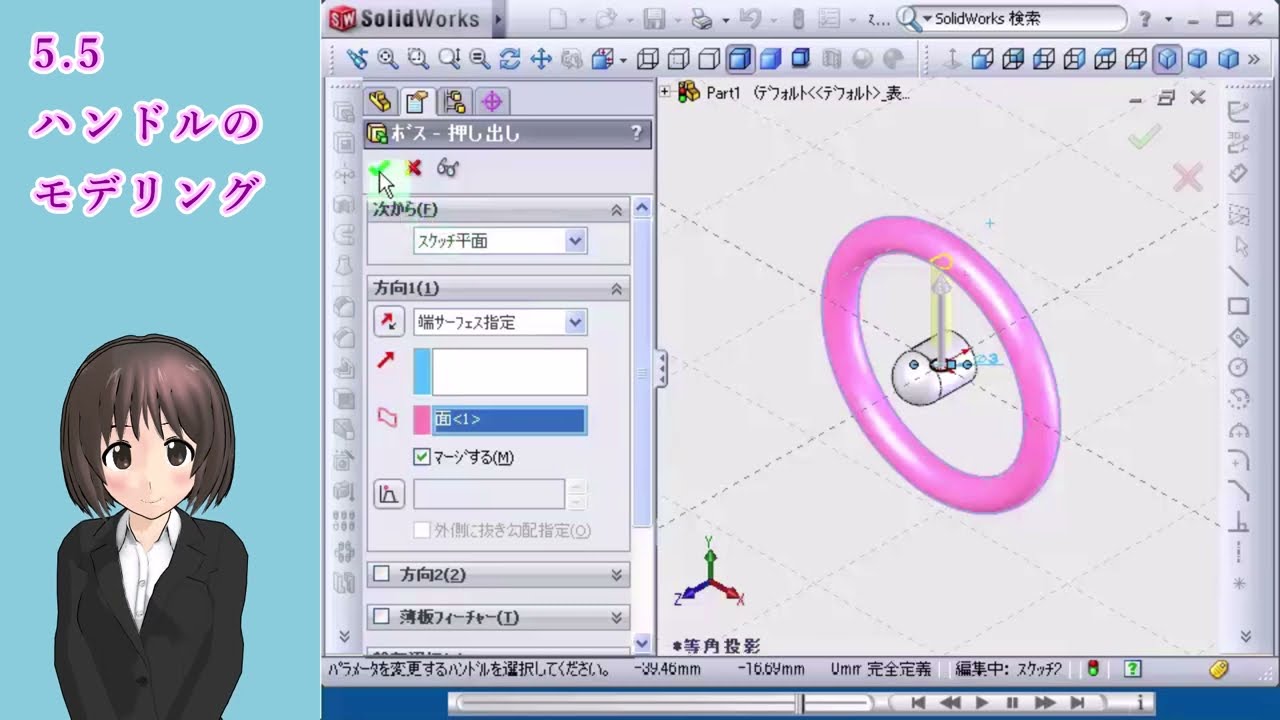
Task: Toggle detailed preview glasses icon
Action: point(447,168)
